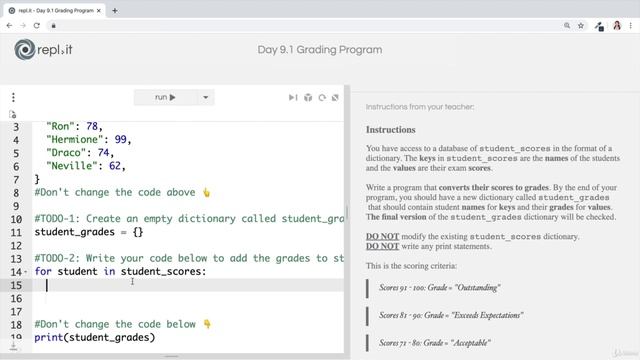Open the browser extension icon
The height and width of the screenshot is (360, 640).
599,26
